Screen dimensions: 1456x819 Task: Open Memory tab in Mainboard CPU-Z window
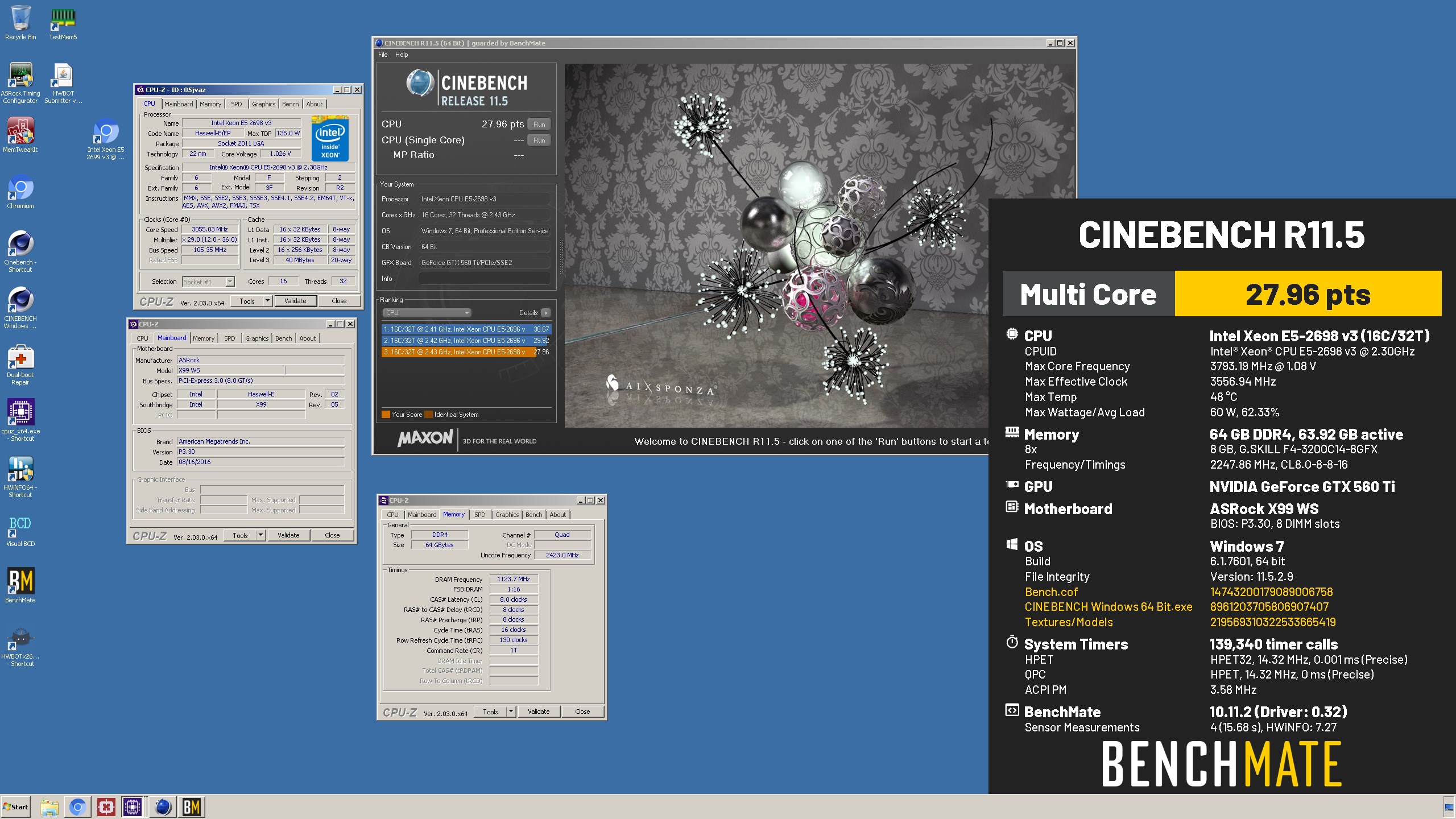click(x=204, y=338)
